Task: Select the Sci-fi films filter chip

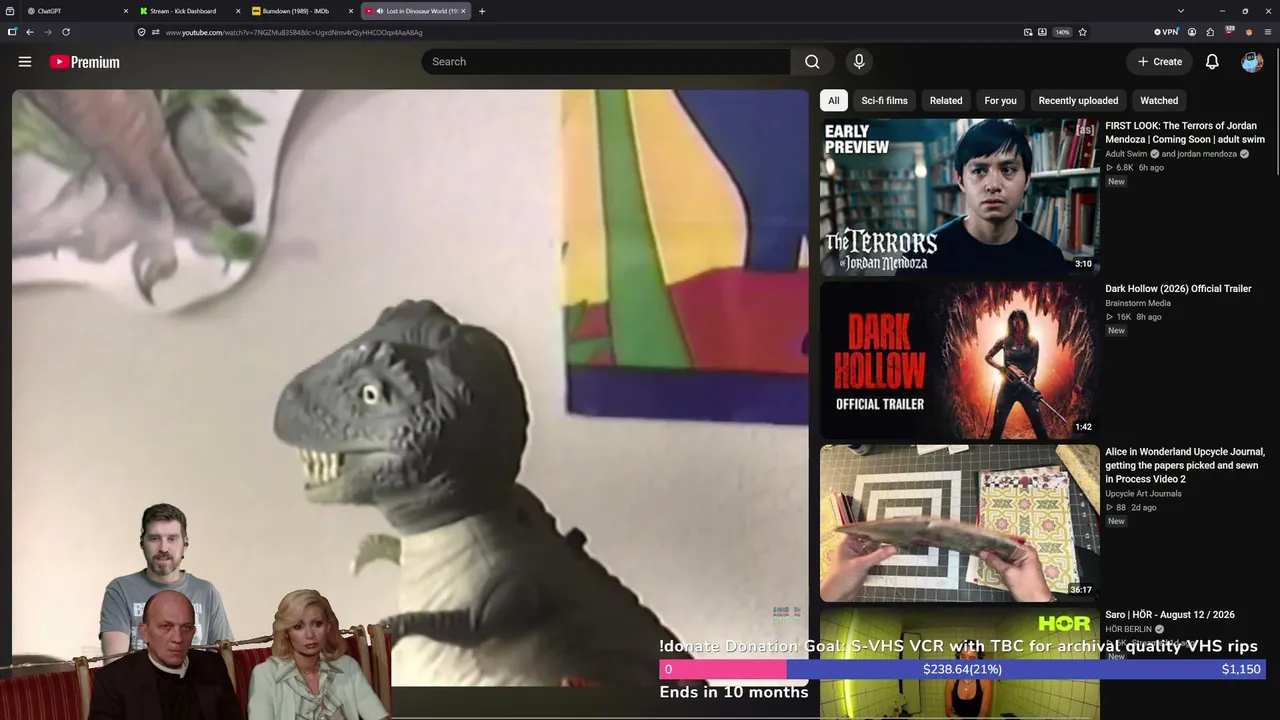Action: click(x=885, y=100)
